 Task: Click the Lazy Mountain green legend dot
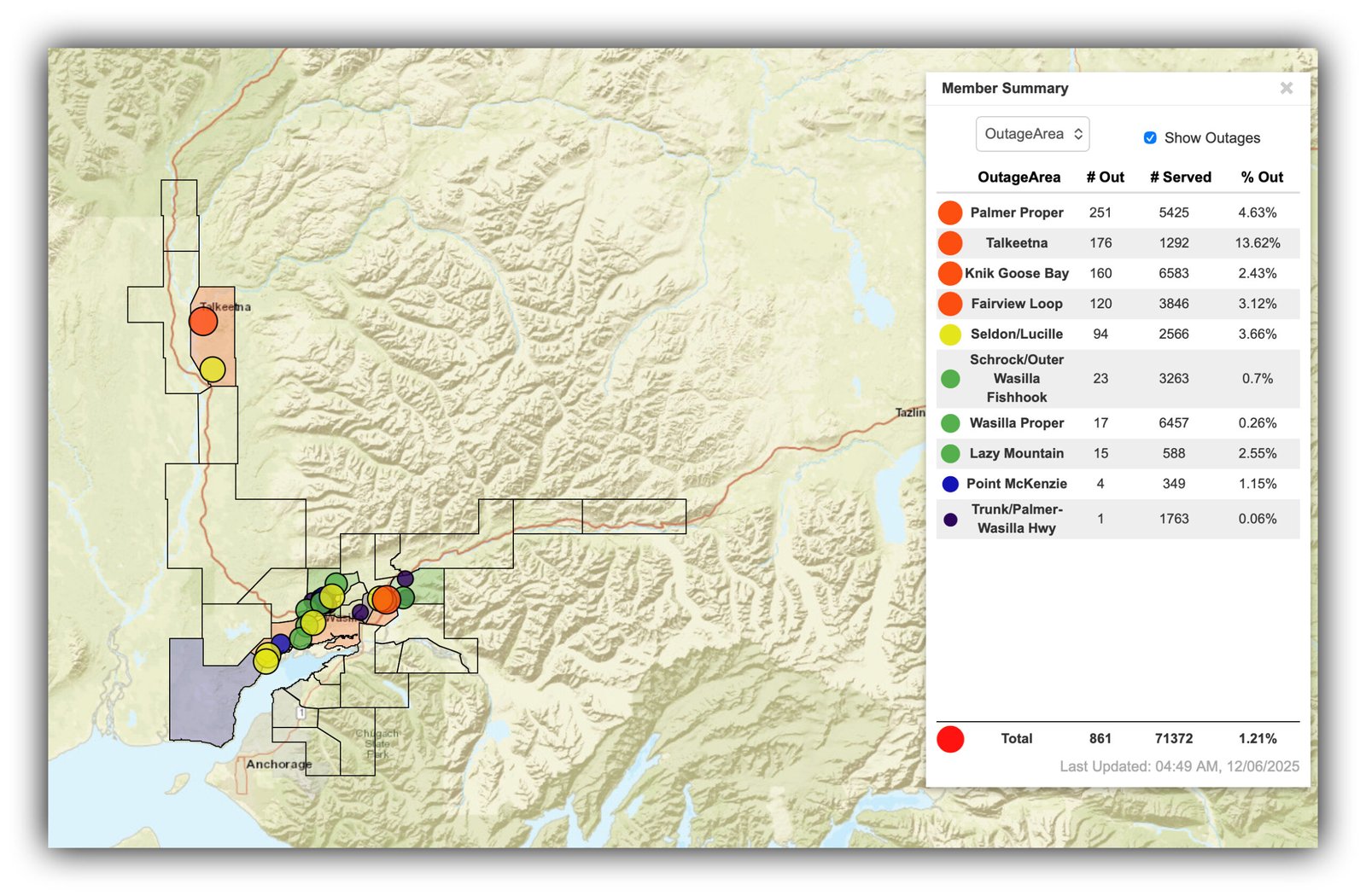[x=950, y=453]
